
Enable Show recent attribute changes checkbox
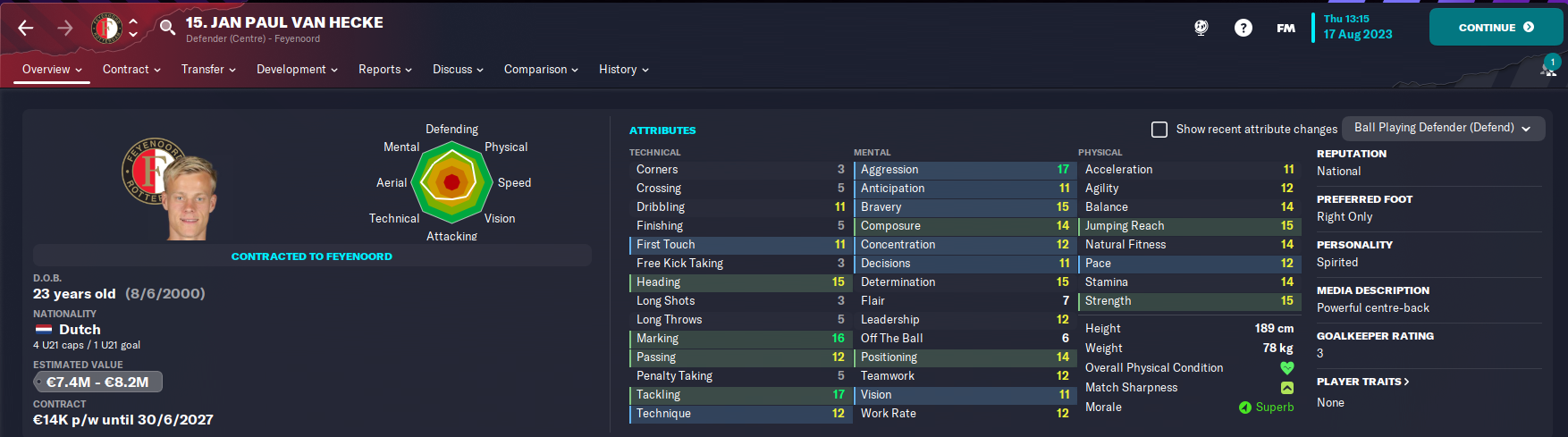[x=1159, y=130]
